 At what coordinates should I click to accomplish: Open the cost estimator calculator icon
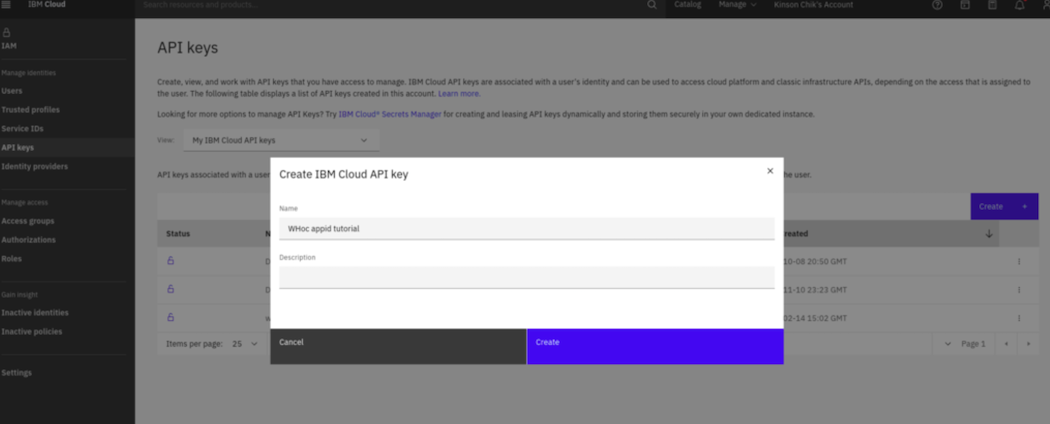tap(992, 5)
